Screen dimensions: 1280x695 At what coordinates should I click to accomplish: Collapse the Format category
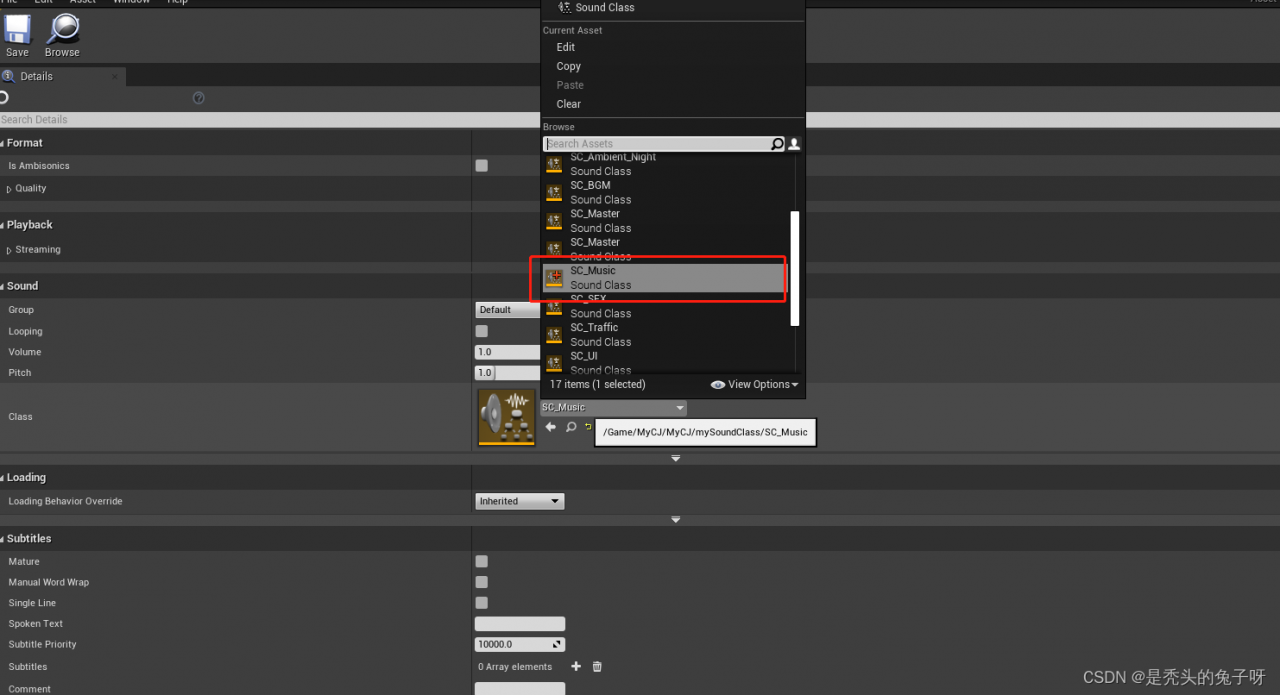(x=3, y=144)
